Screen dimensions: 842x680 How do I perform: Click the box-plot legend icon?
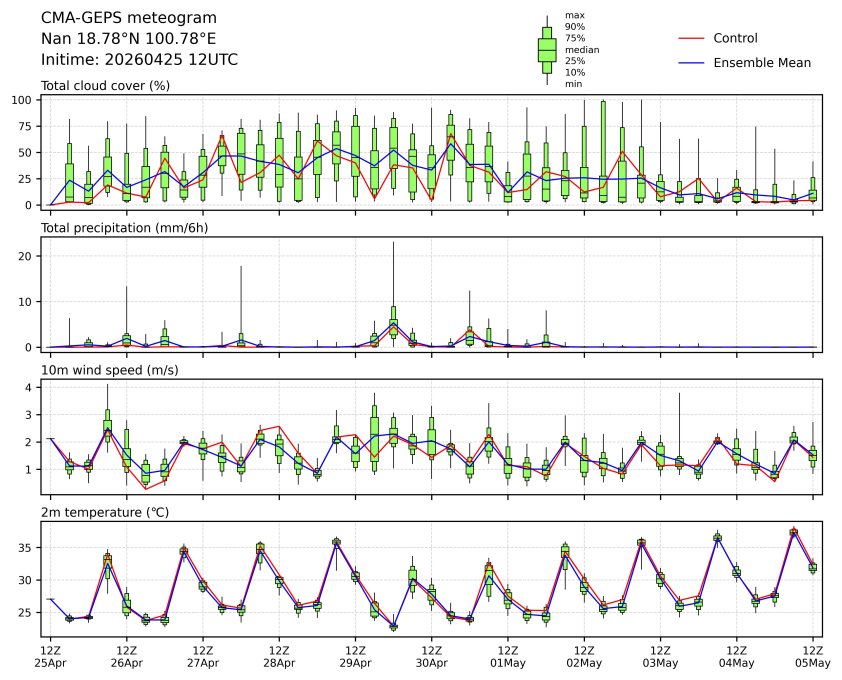pyautogui.click(x=547, y=50)
